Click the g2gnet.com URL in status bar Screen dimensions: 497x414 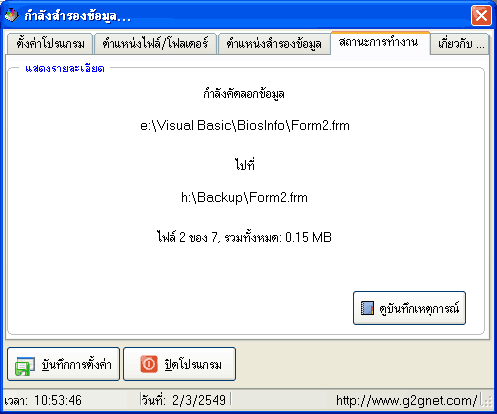click(x=406, y=400)
